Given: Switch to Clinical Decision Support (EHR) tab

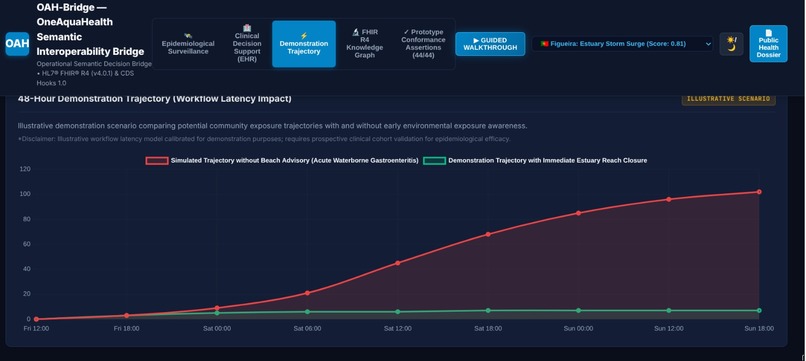Looking at the screenshot, I should point(247,44).
